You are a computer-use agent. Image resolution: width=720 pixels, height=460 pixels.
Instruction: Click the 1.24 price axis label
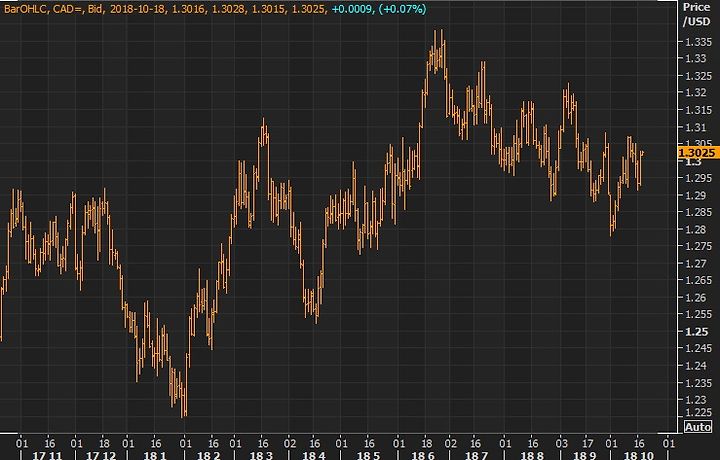pos(695,366)
